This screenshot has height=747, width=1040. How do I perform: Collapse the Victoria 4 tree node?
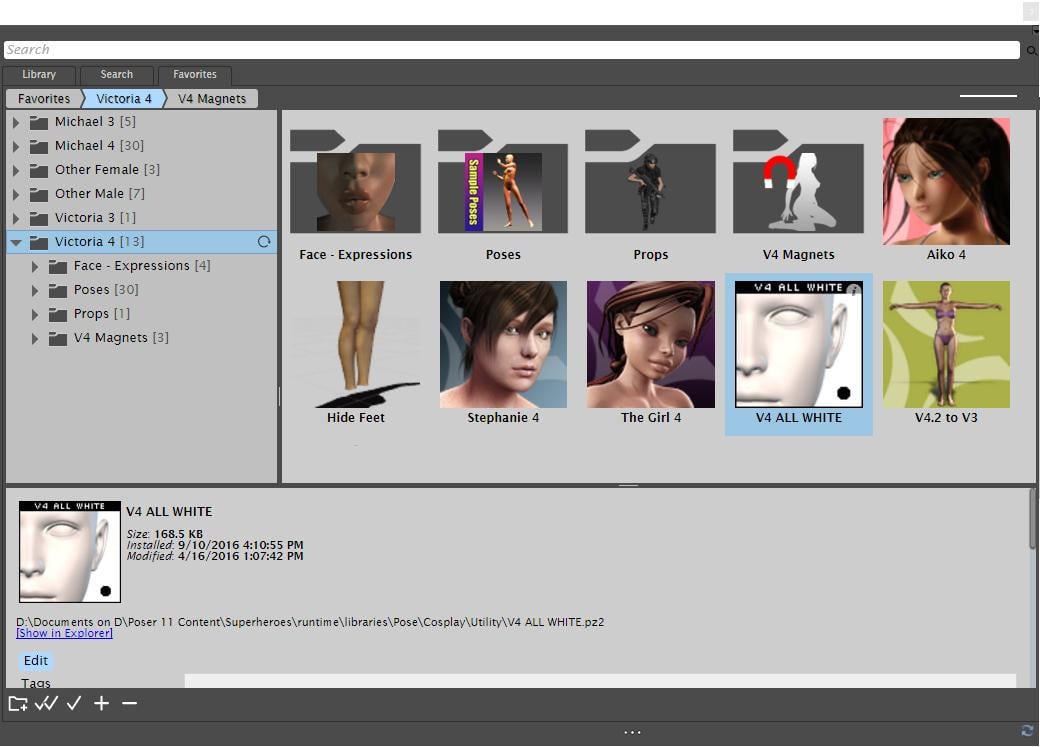coord(16,242)
